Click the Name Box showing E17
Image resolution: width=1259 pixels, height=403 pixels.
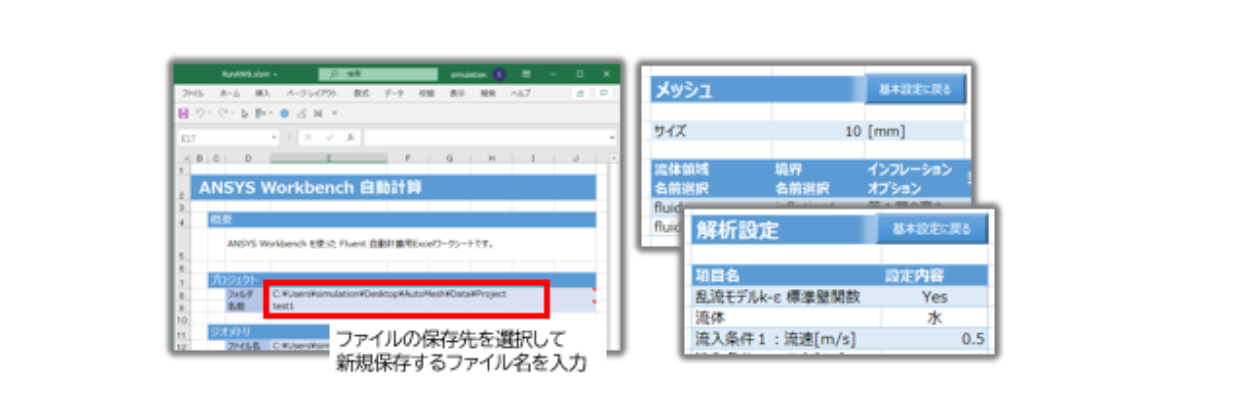pos(227,137)
